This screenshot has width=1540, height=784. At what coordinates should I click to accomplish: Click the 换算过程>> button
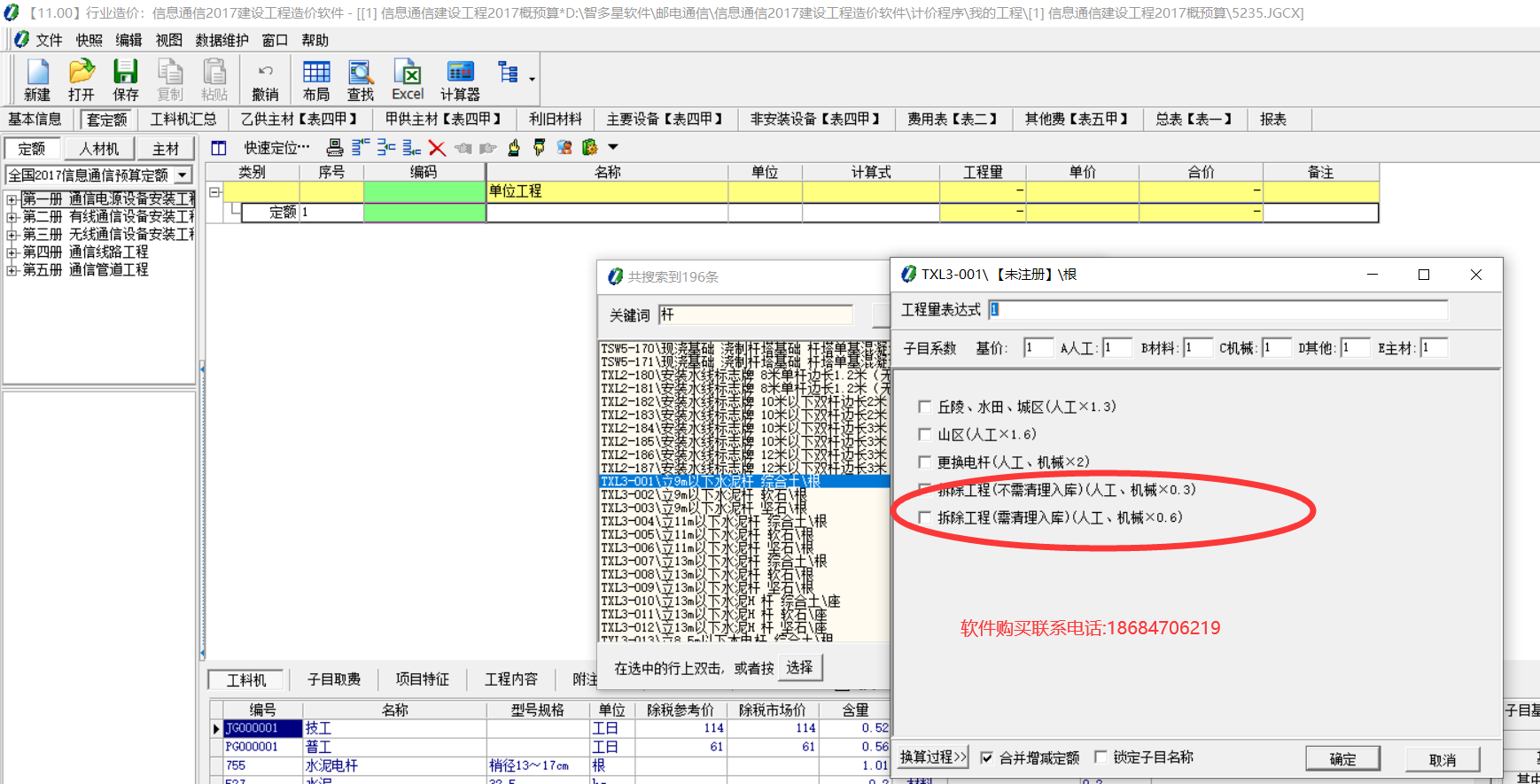933,757
